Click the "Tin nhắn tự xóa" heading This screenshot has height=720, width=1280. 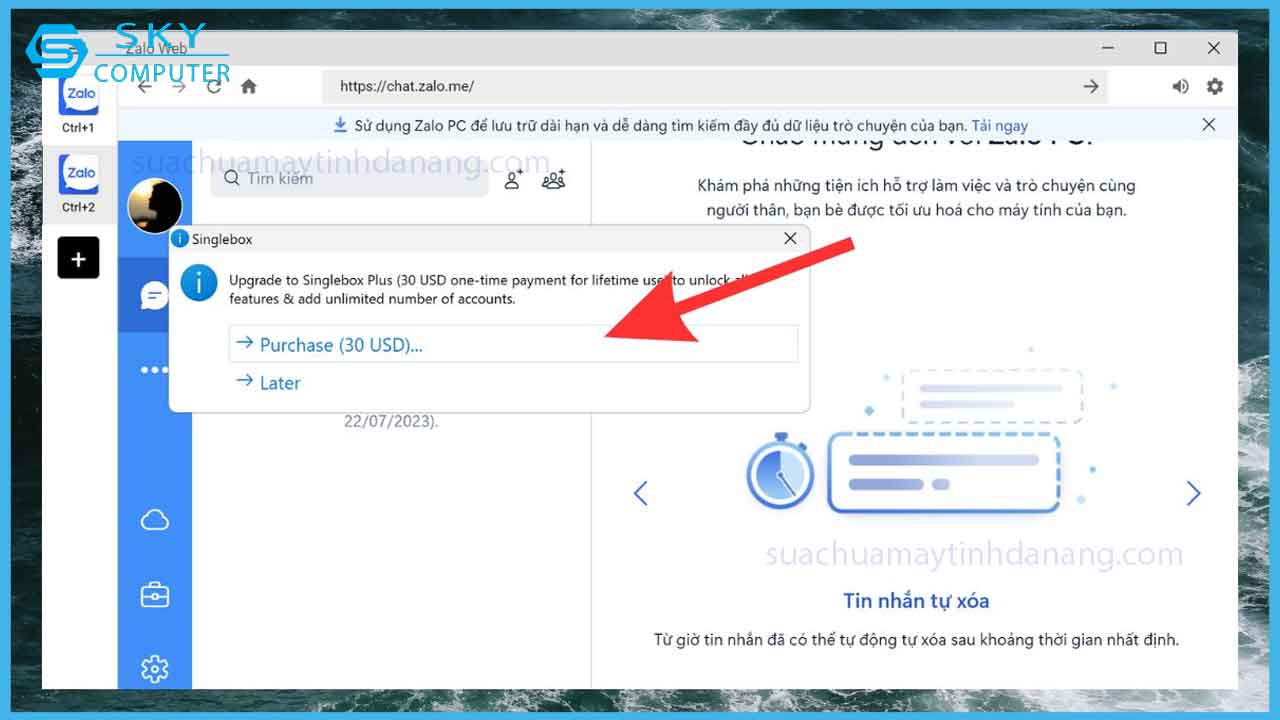916,601
